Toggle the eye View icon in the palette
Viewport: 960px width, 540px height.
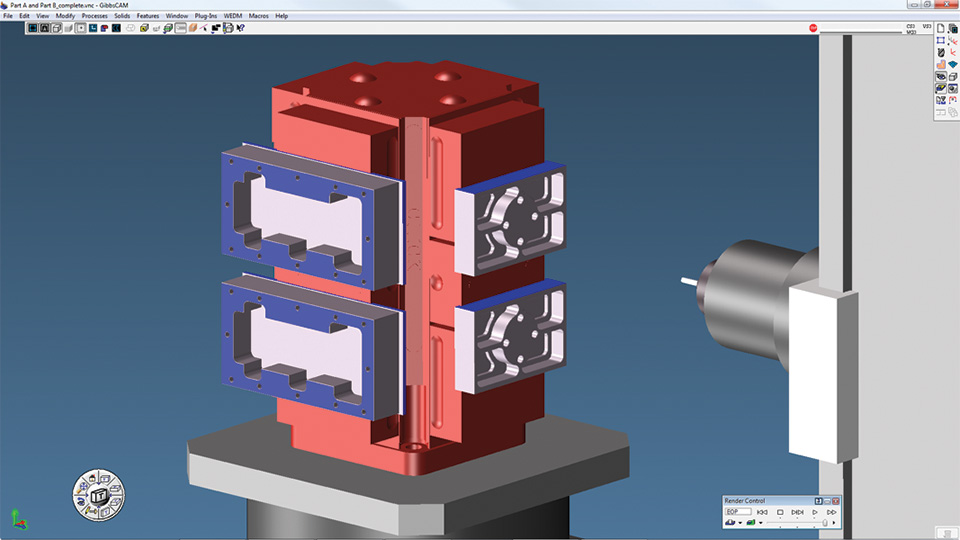point(941,76)
